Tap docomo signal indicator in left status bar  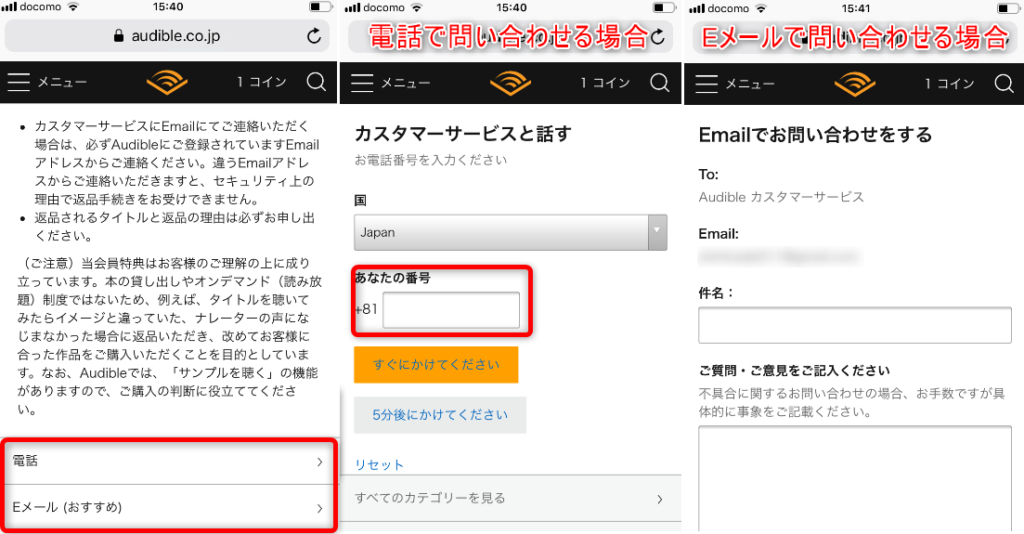tap(31, 7)
